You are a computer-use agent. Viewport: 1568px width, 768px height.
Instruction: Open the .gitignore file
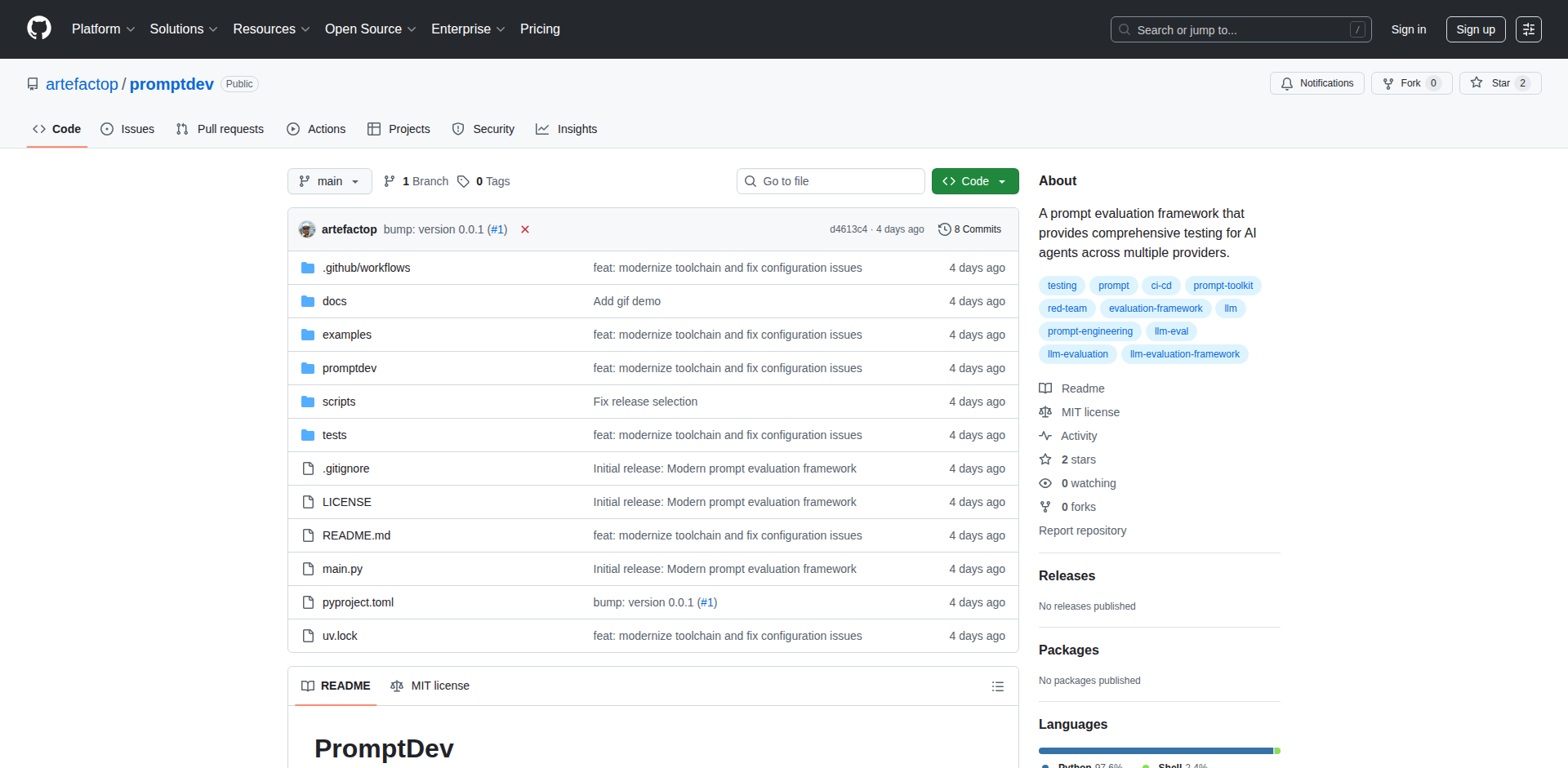[x=345, y=468]
